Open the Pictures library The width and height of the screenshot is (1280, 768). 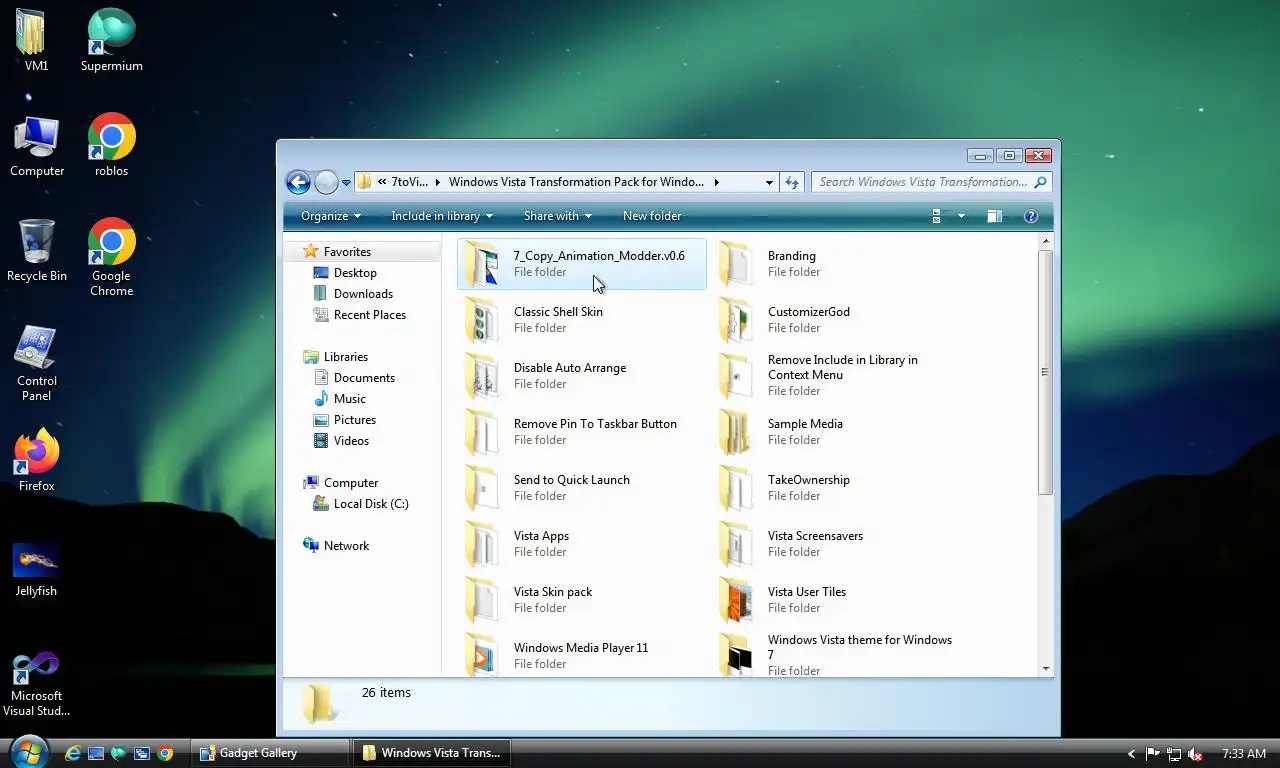(x=354, y=420)
